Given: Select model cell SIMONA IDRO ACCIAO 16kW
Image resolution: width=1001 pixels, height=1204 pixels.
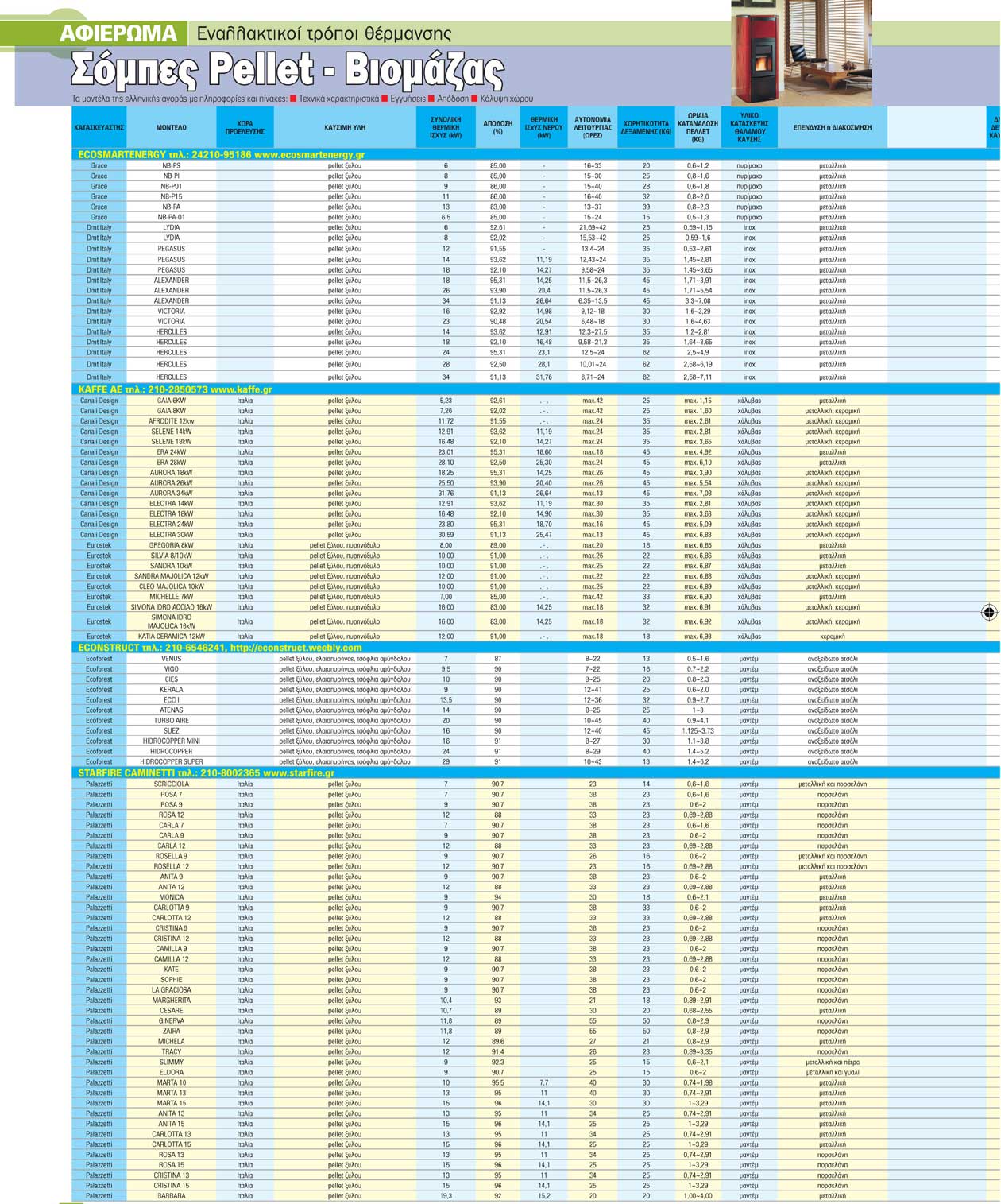Looking at the screenshot, I should 171,607.
